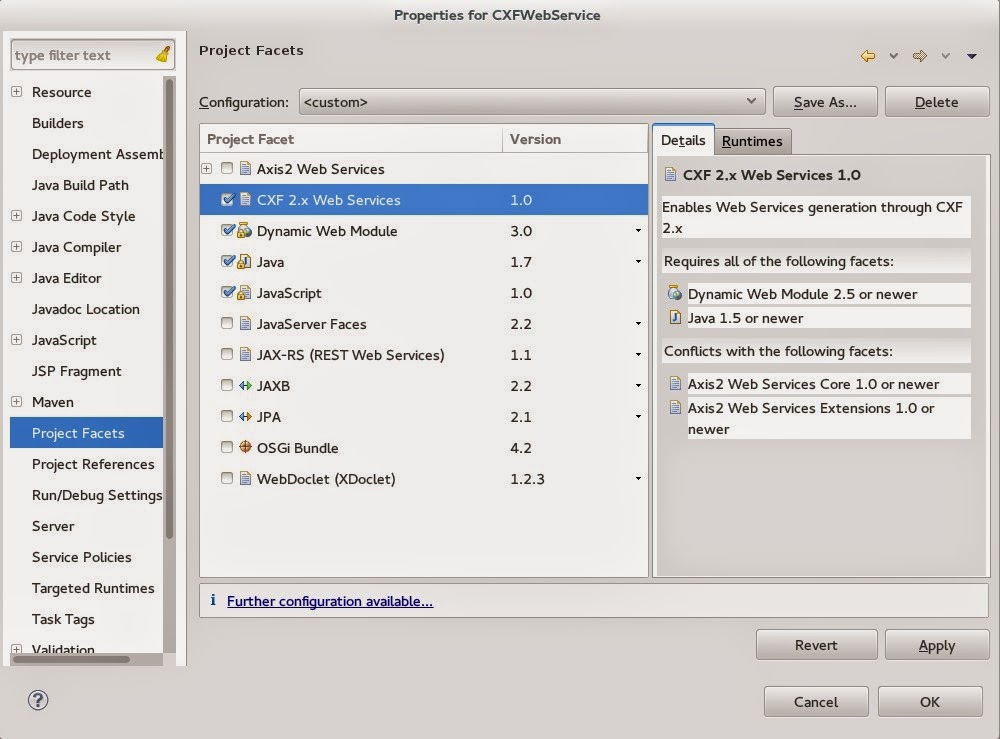Click the icon in the CXF details heading
This screenshot has height=739, width=1000.
pos(670,174)
